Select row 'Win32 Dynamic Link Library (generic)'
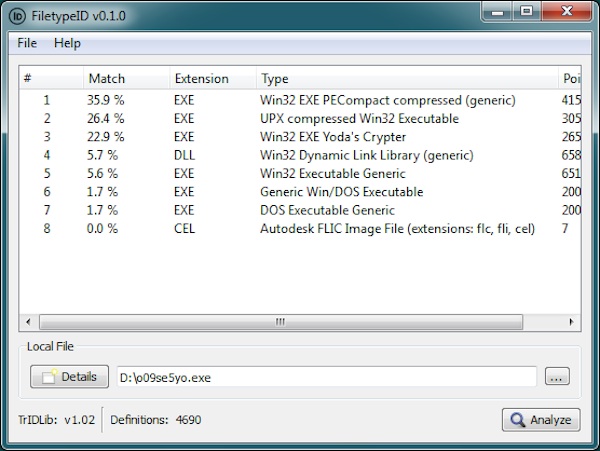The image size is (600, 451). click(300, 155)
